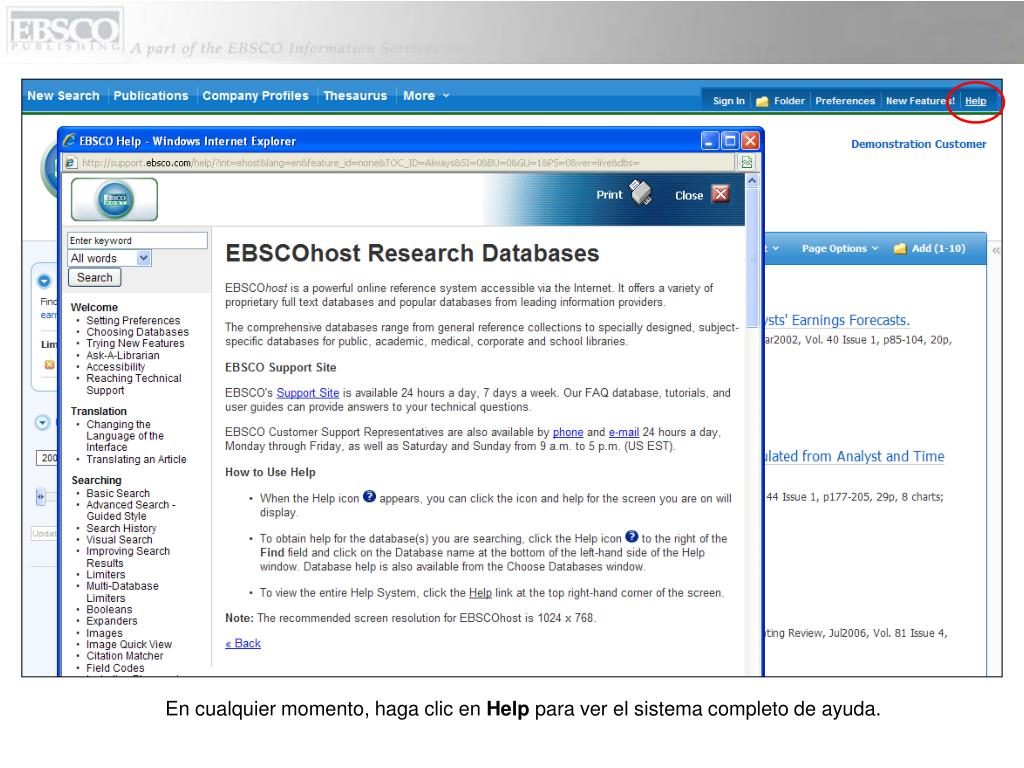Open Changing the Language of the Interface topic
Image resolution: width=1024 pixels, height=768 pixels.
tap(125, 436)
